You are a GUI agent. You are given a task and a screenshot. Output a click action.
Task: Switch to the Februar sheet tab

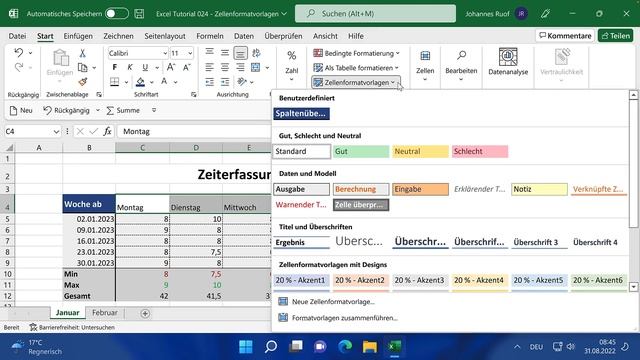tap(104, 313)
